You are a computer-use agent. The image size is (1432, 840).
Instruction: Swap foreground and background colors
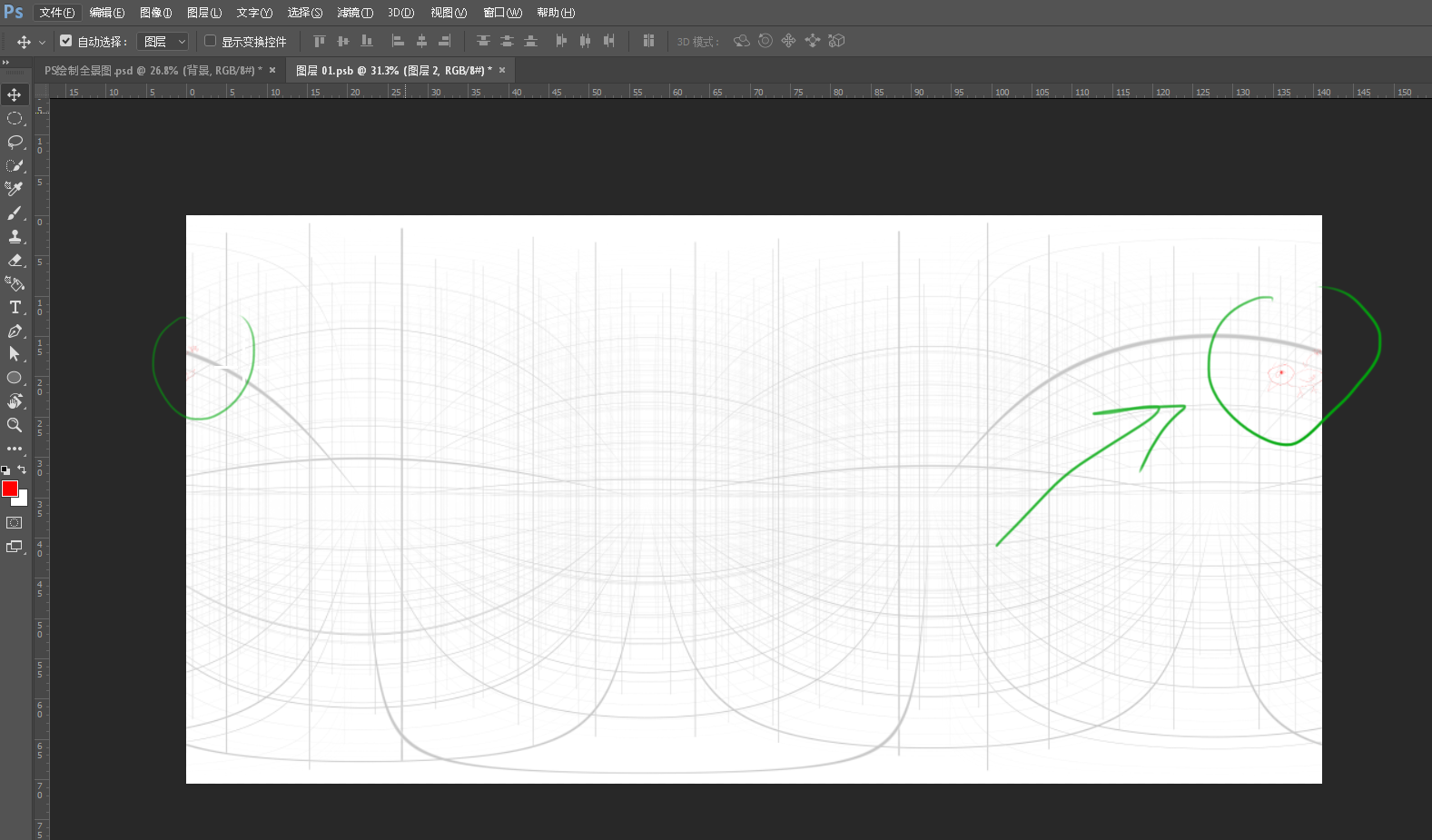[x=22, y=469]
